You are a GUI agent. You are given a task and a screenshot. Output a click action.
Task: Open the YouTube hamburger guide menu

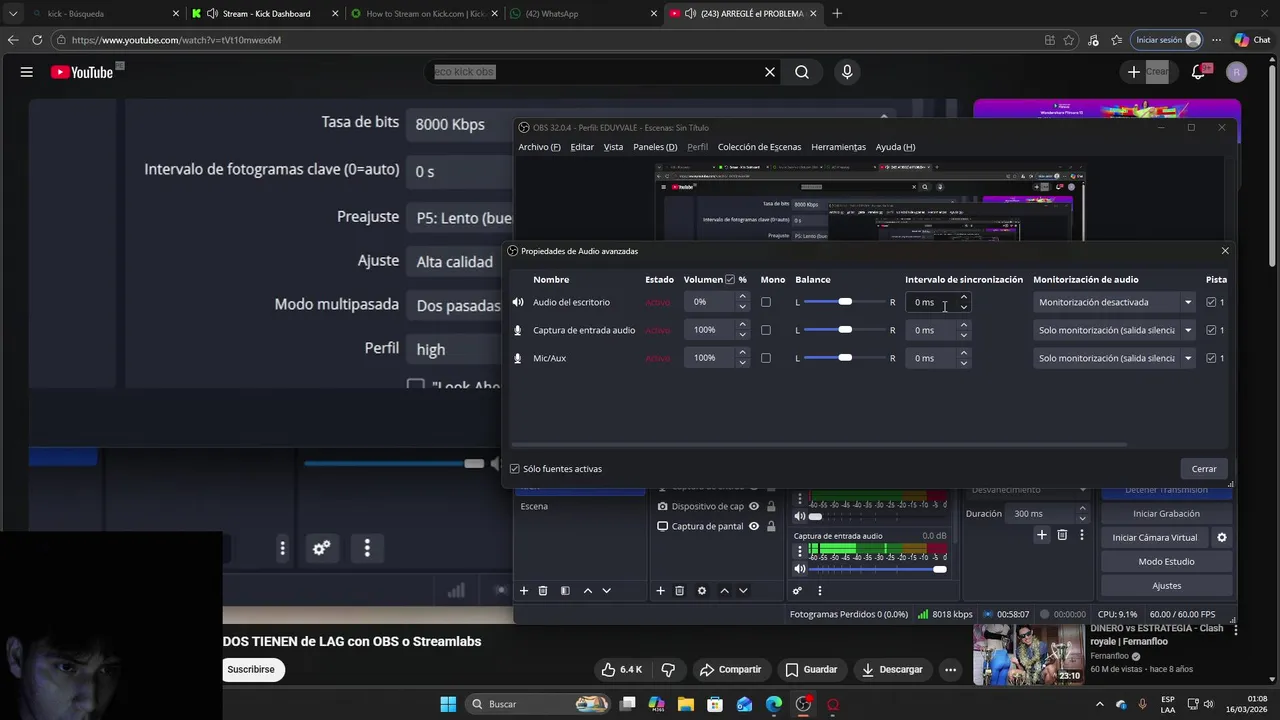click(27, 72)
